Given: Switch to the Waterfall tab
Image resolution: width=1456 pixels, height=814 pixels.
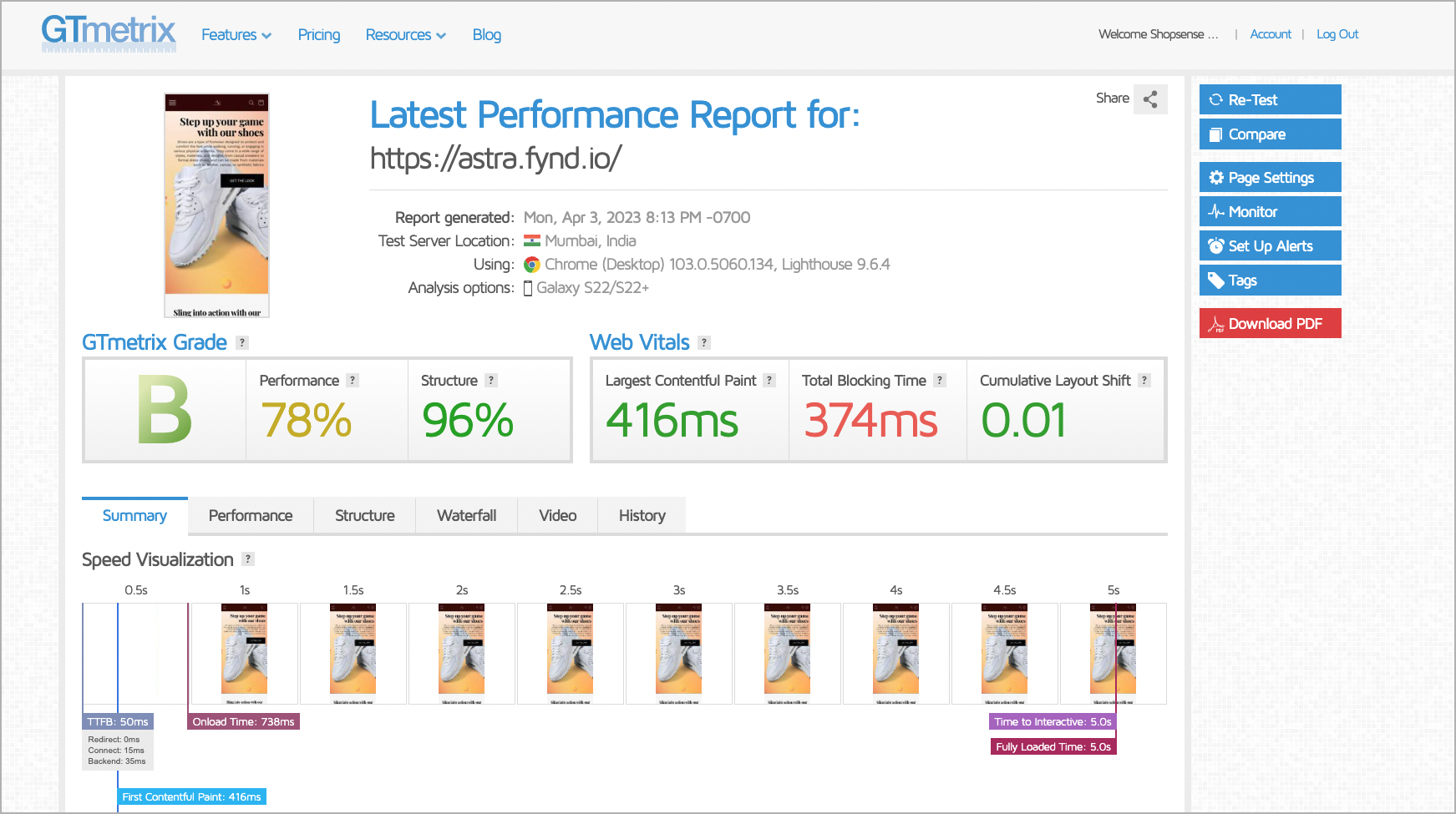Looking at the screenshot, I should (x=466, y=516).
